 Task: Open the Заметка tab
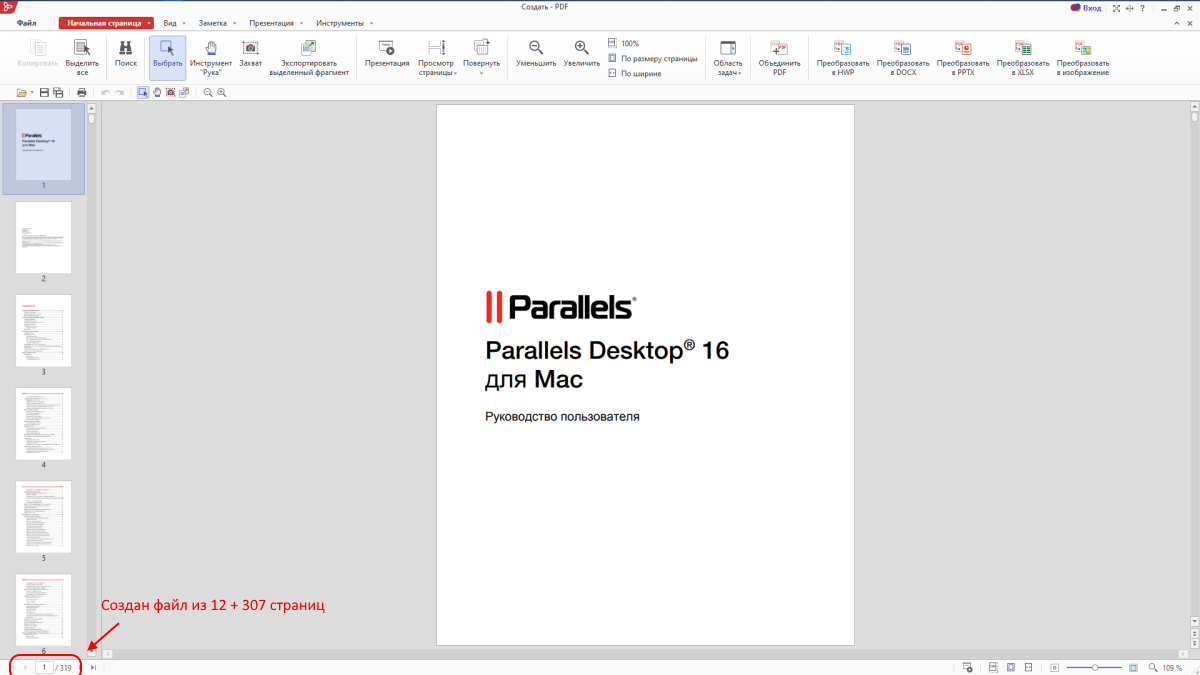[213, 22]
